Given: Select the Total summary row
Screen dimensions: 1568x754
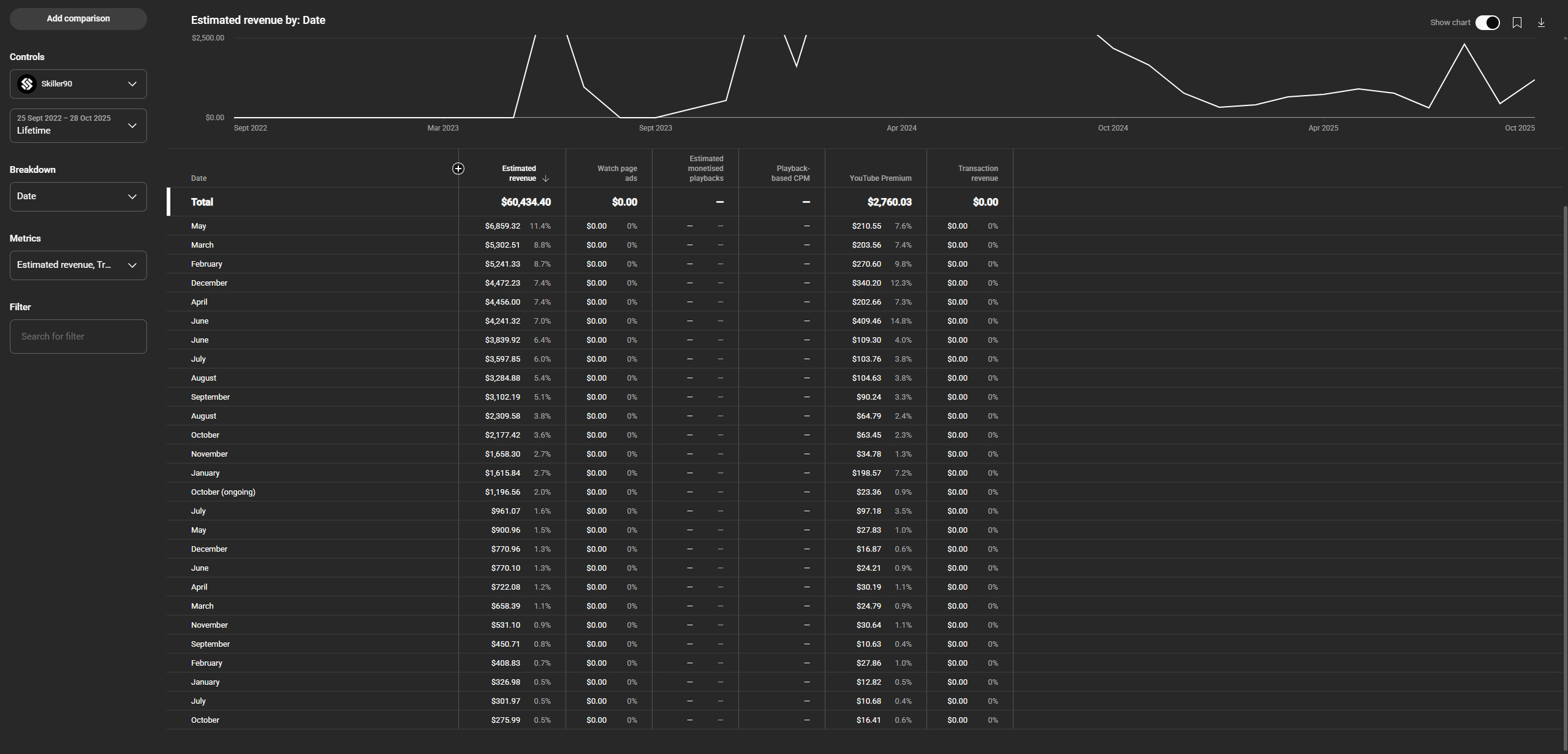Looking at the screenshot, I should [x=202, y=202].
